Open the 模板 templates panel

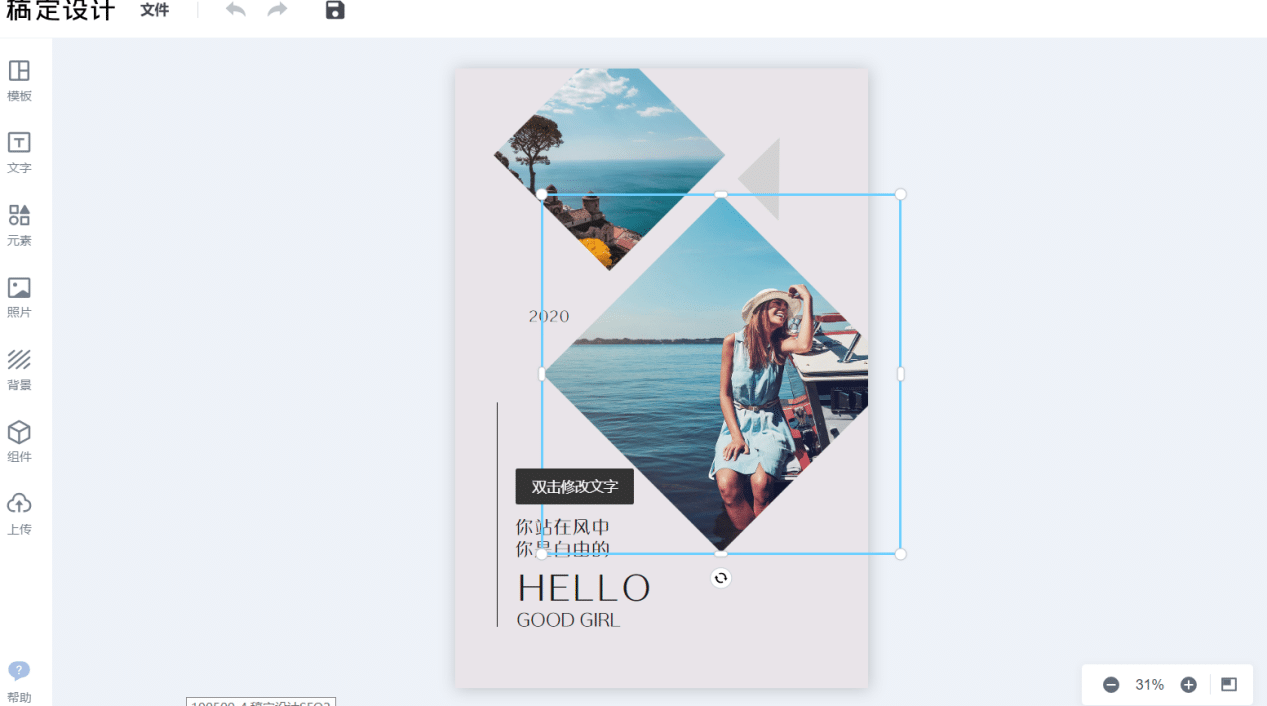click(x=19, y=80)
